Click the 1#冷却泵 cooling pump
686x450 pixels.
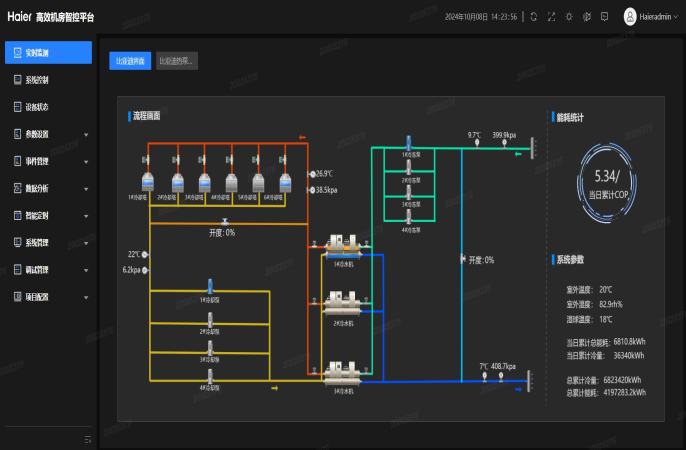pos(210,287)
